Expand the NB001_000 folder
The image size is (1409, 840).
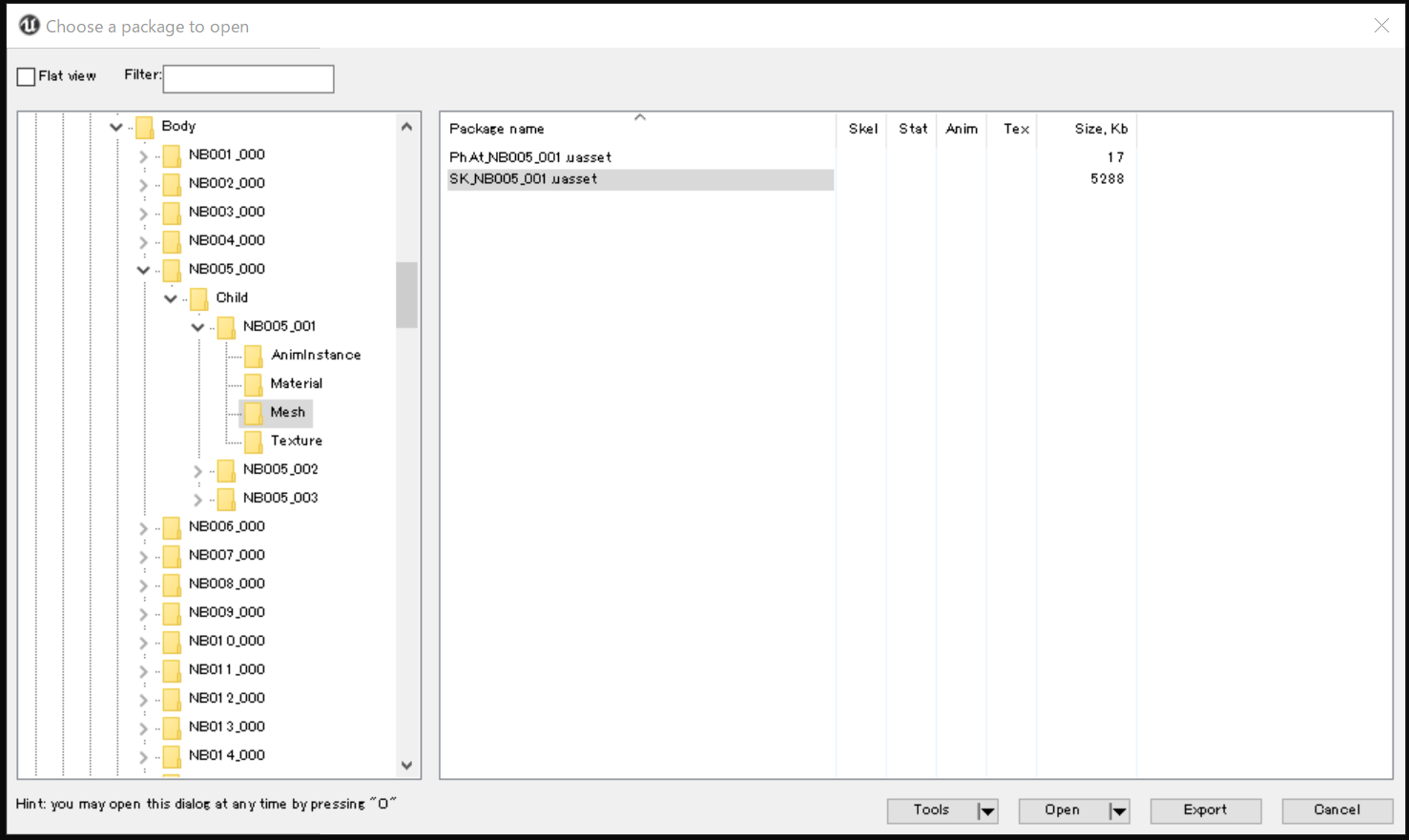coord(143,155)
